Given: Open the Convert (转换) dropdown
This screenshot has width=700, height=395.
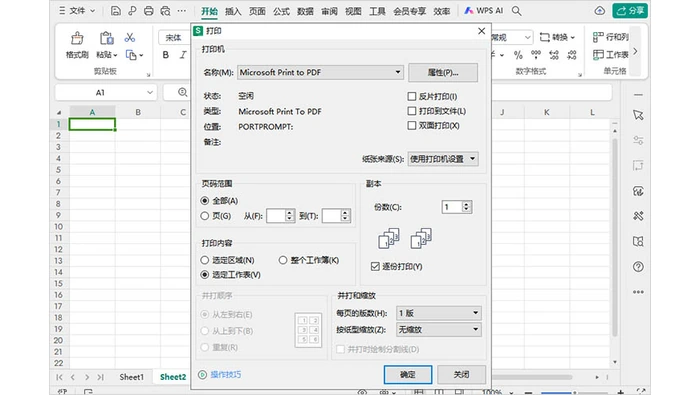Looking at the screenshot, I should point(557,37).
